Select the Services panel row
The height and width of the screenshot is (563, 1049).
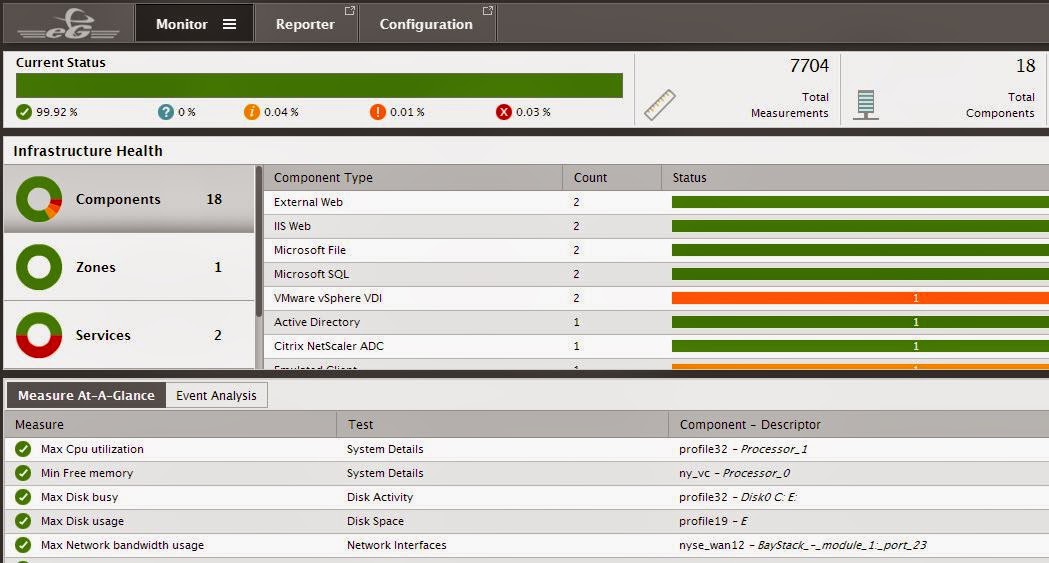point(129,335)
